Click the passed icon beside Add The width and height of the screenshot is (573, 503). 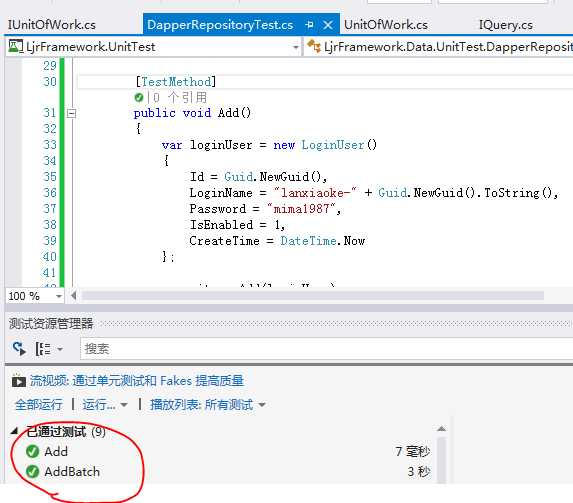tap(33, 452)
